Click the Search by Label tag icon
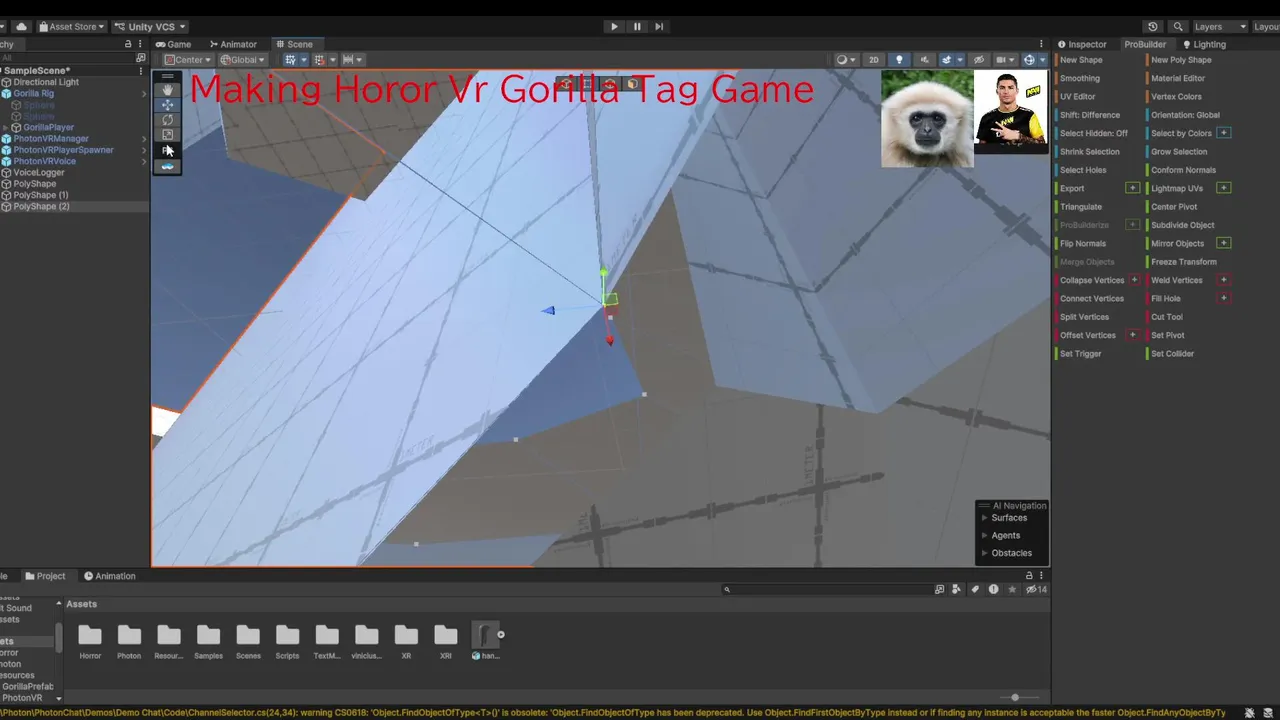This screenshot has height=720, width=1280. pos(975,590)
